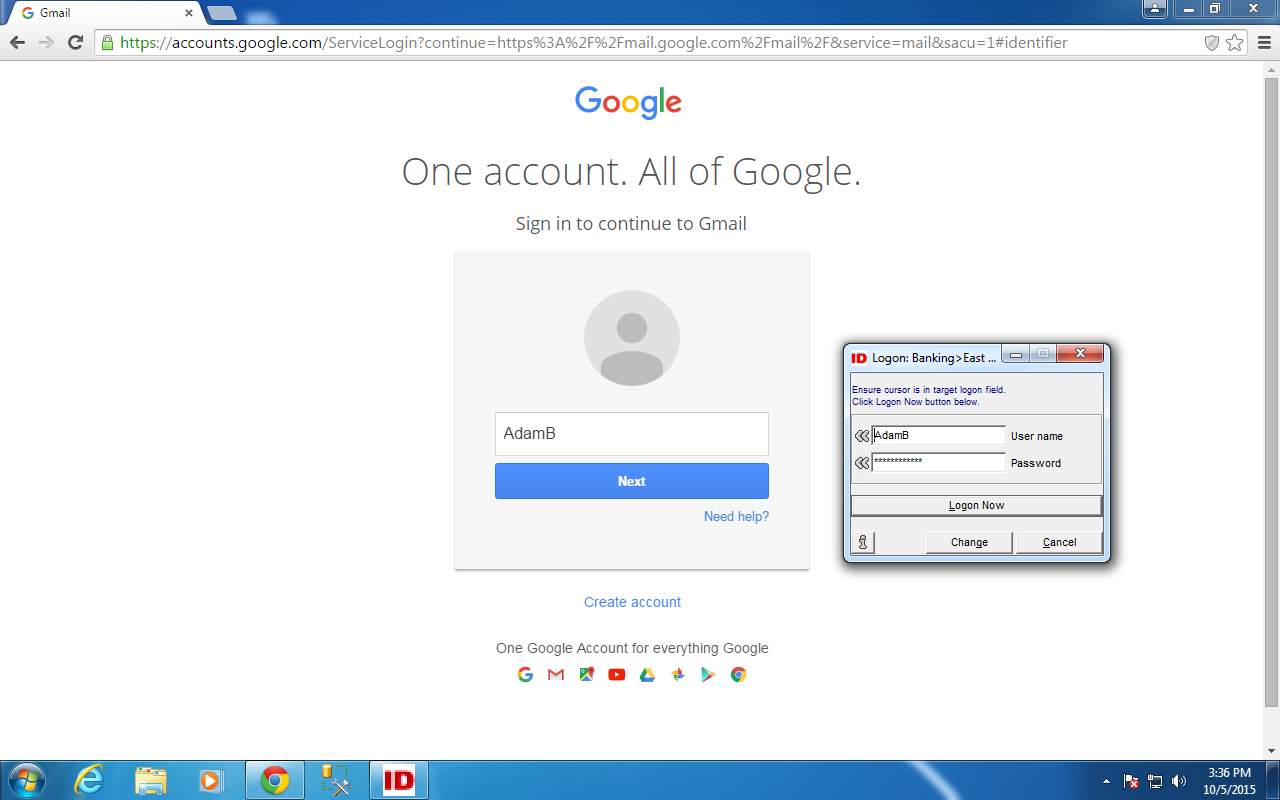Click the arrow icon beside Password field

pyautogui.click(x=862, y=463)
